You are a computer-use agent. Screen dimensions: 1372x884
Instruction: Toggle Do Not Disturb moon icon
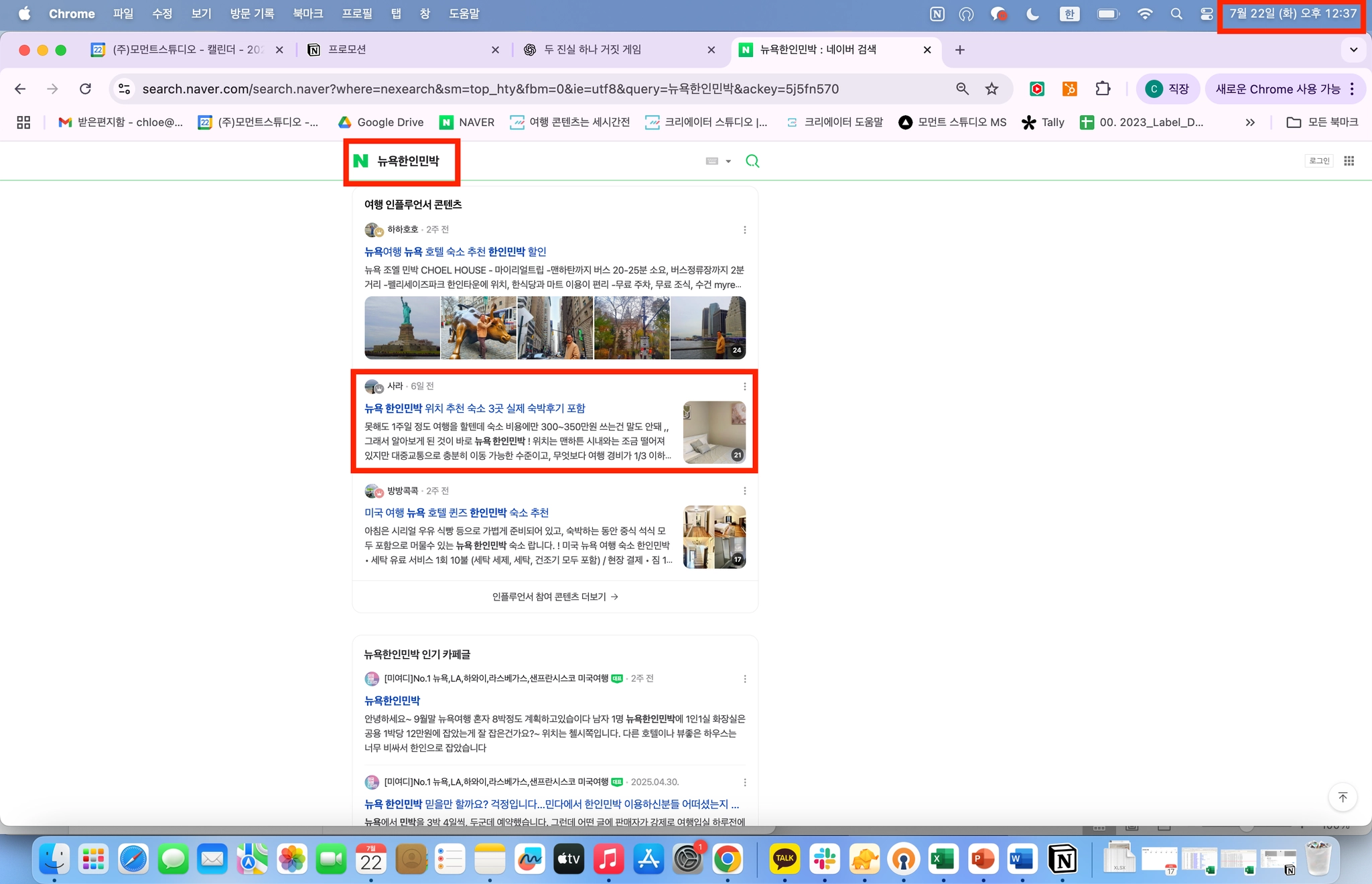pyautogui.click(x=1032, y=13)
